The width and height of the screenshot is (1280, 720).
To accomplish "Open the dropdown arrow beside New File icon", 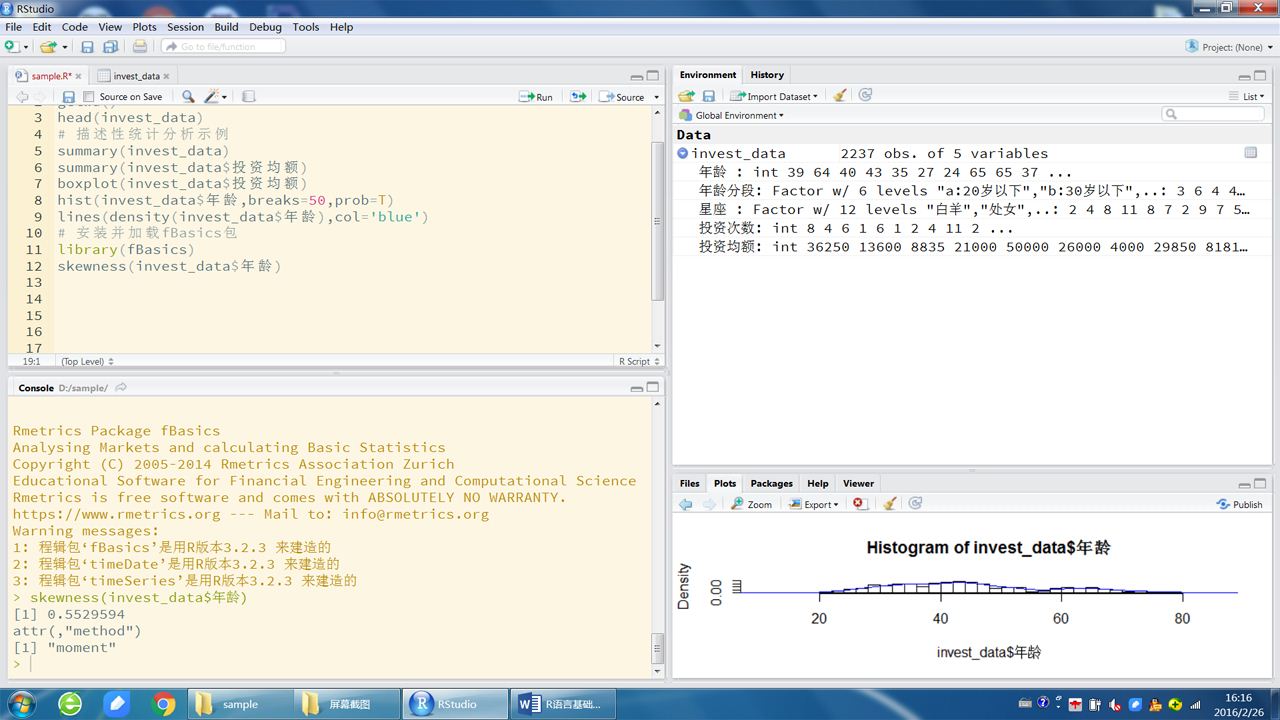I will tap(25, 47).
